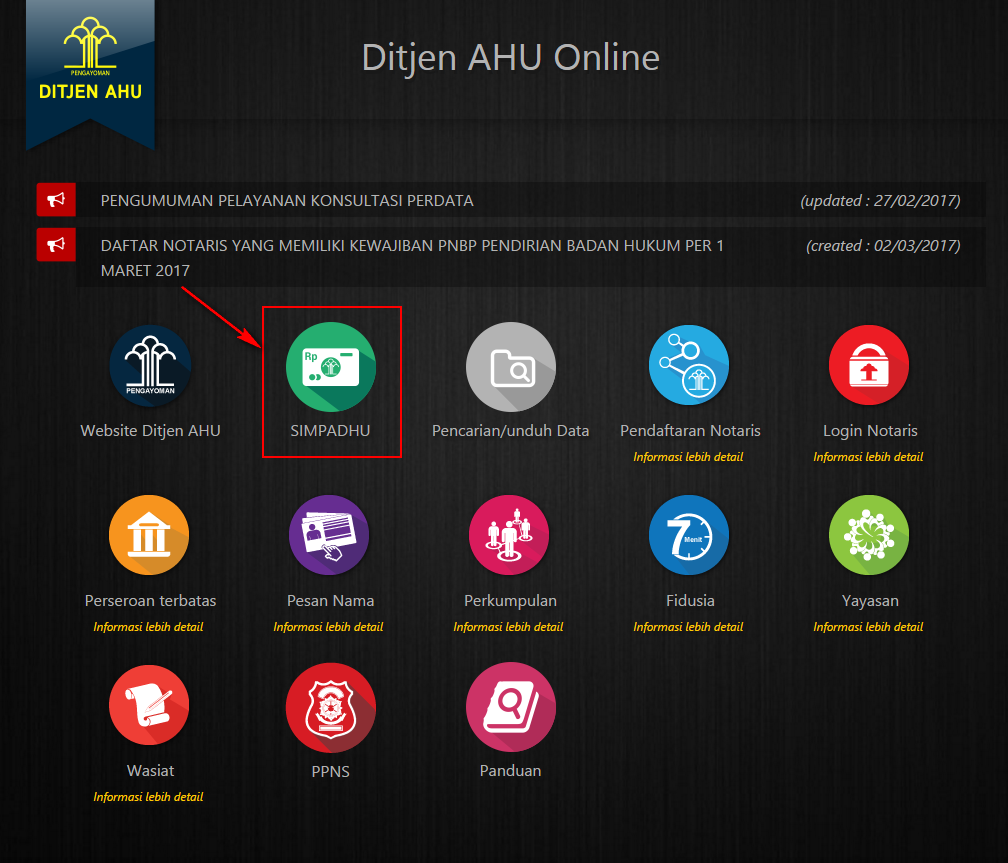
Task: Click the pink Perkumpulan people icon
Action: [x=509, y=535]
